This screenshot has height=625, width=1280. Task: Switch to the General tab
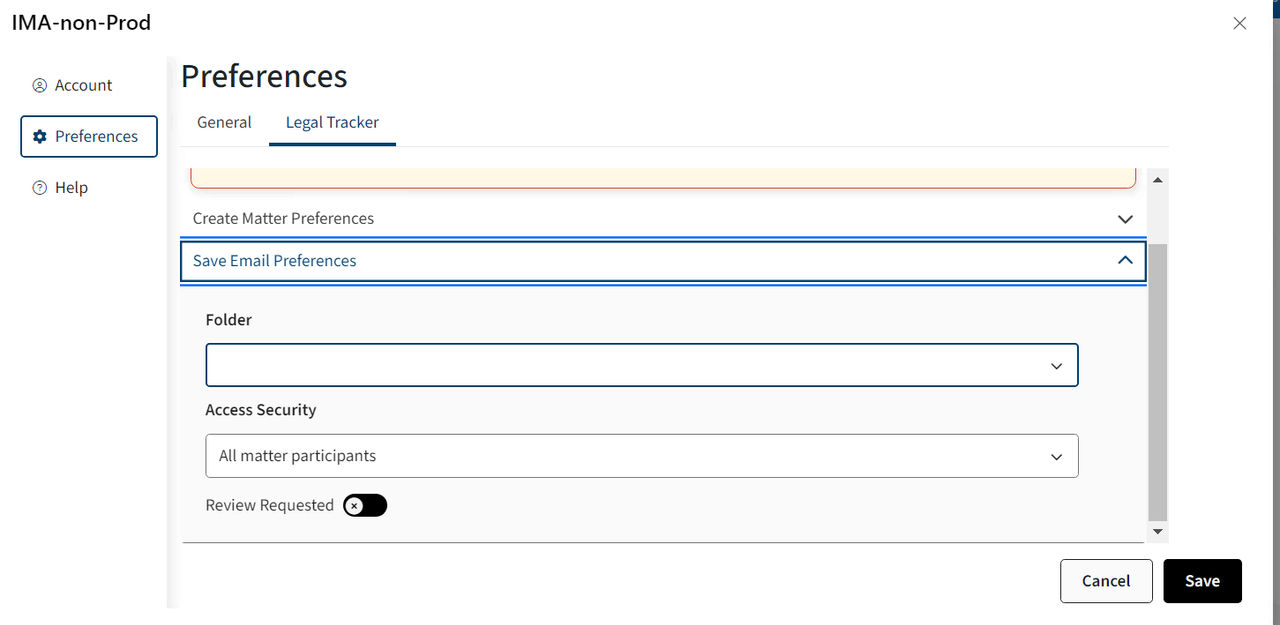pyautogui.click(x=224, y=122)
